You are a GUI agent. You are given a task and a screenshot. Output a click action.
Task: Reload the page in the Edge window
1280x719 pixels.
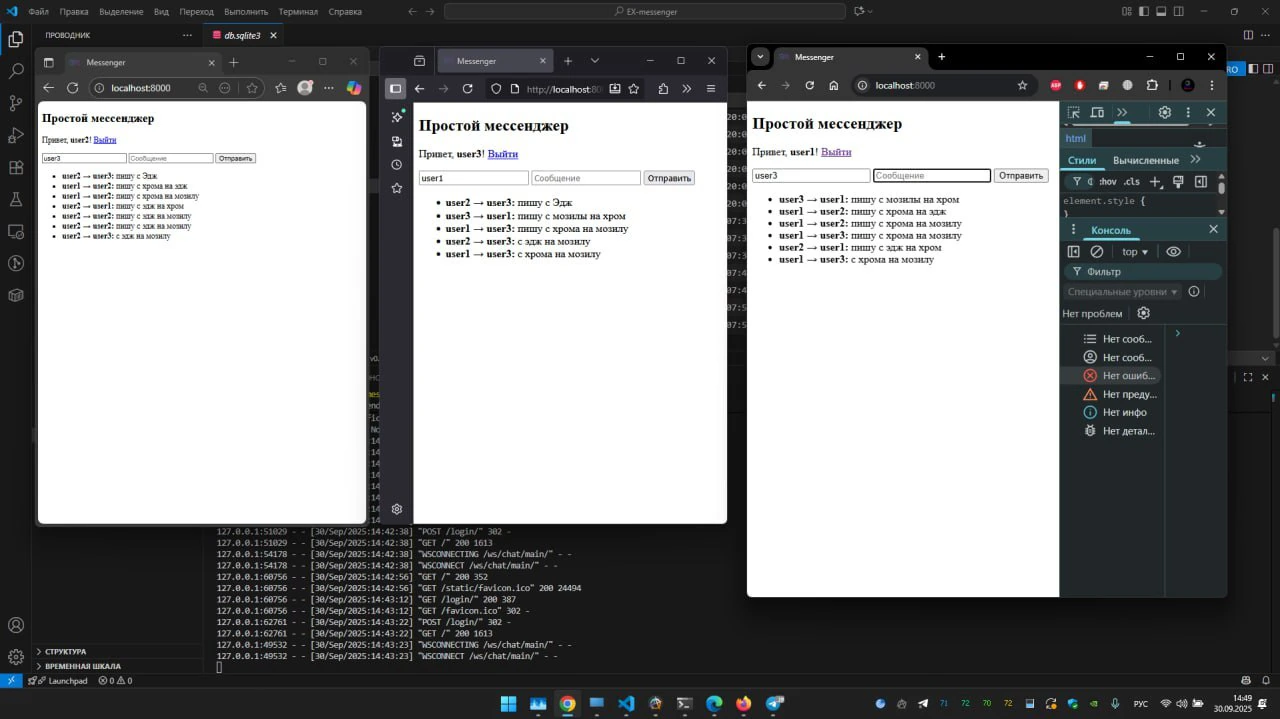pos(72,88)
